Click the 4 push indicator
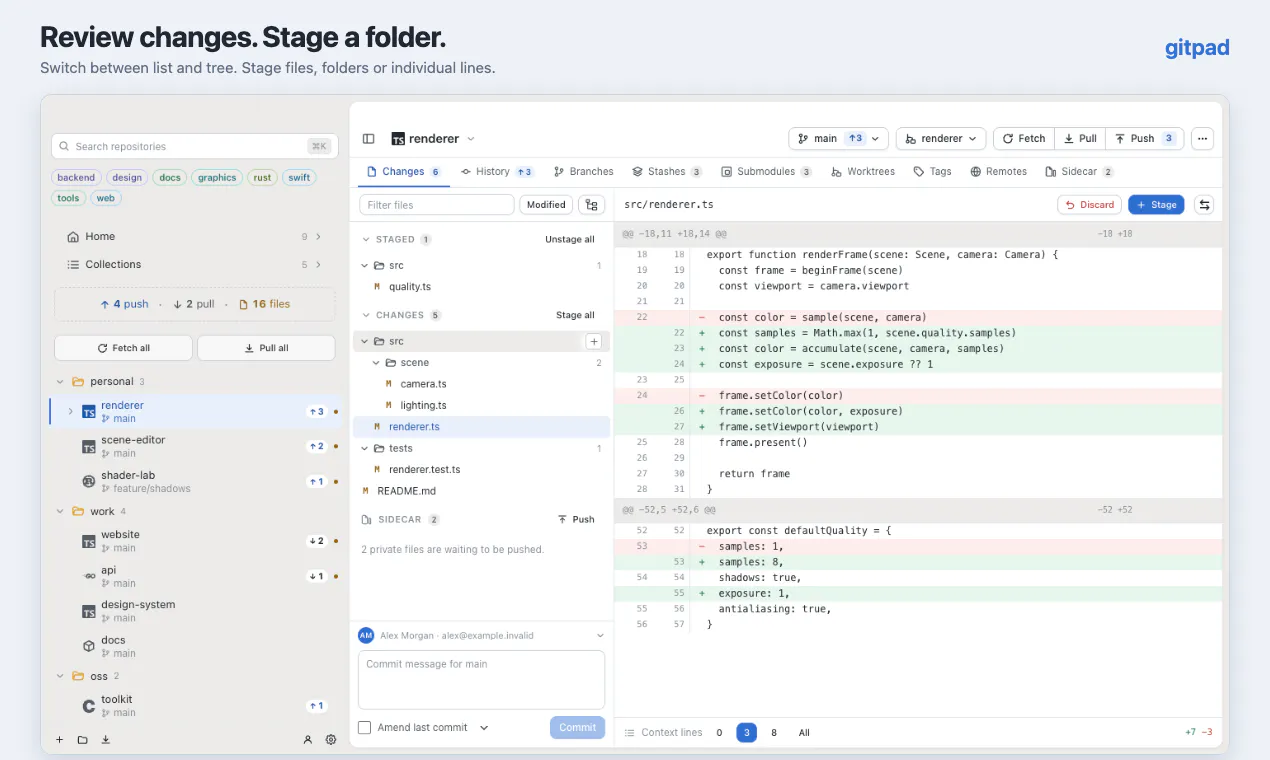 click(124, 304)
